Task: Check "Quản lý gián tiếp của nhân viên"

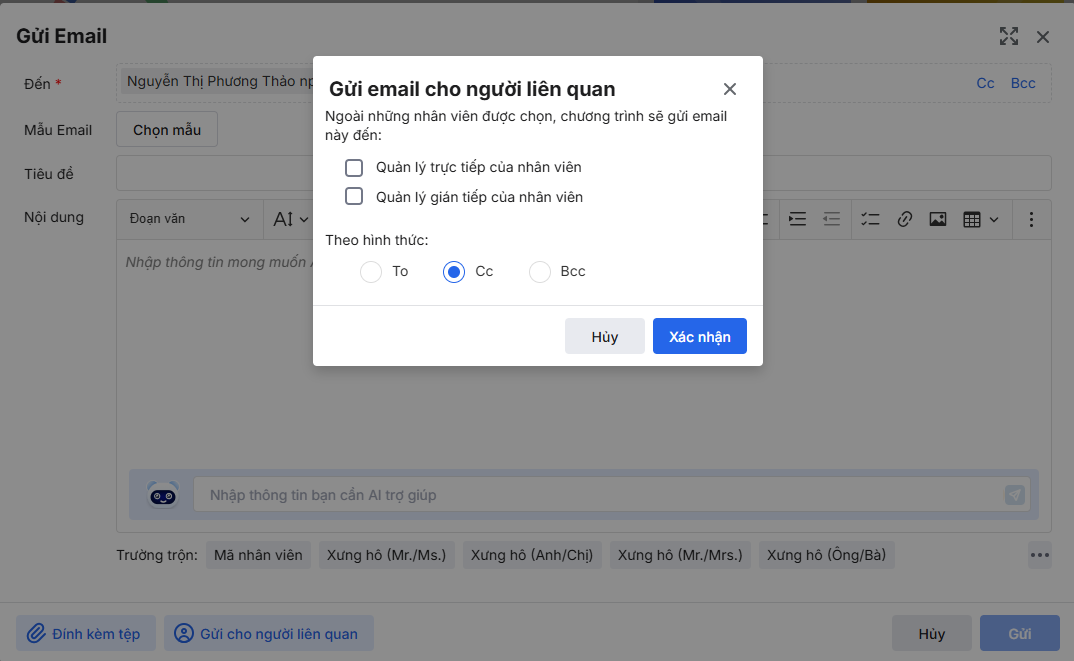Action: [354, 196]
